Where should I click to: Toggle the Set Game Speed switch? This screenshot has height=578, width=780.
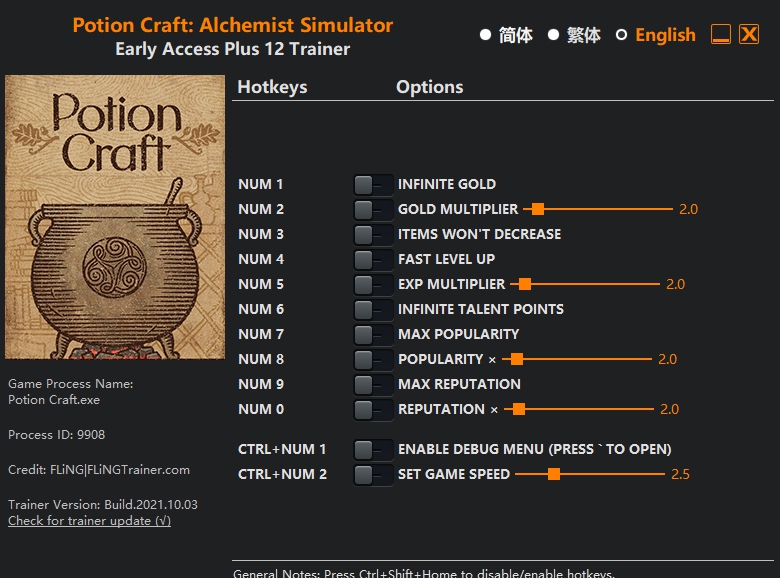coord(373,475)
